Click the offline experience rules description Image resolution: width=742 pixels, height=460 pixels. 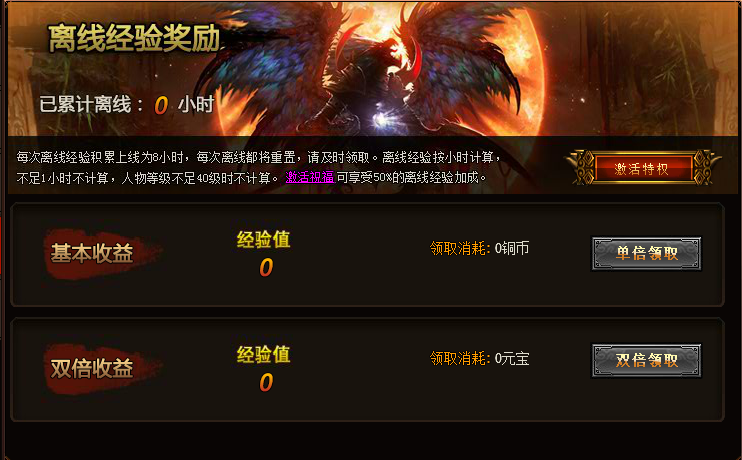(258, 167)
